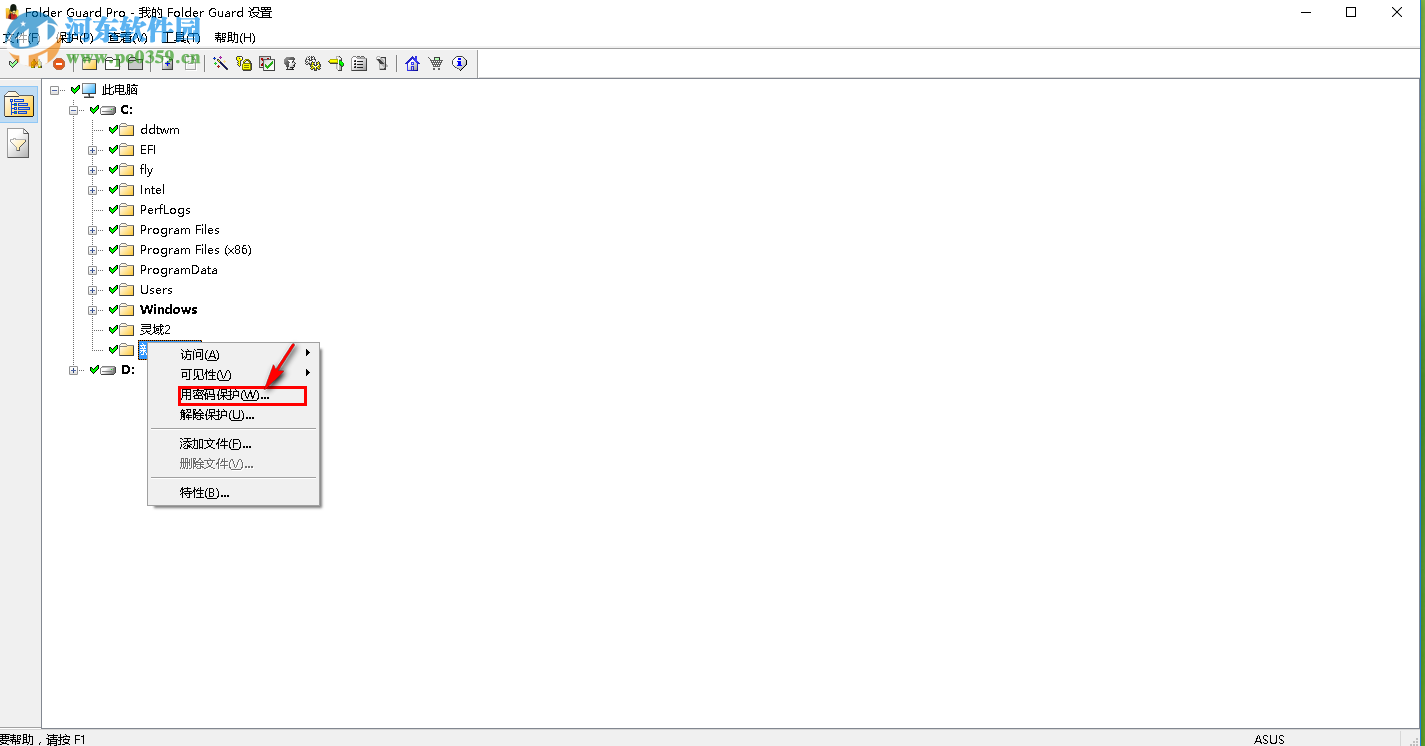Image resolution: width=1425 pixels, height=746 pixels.
Task: Choose 特性(B)... from the context menu
Action: [234, 493]
